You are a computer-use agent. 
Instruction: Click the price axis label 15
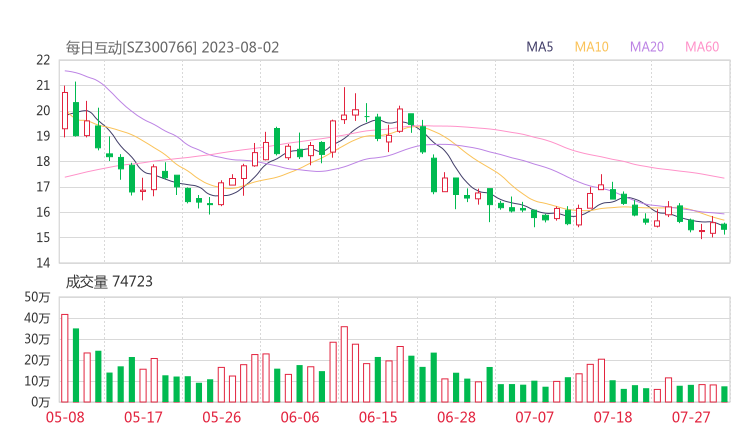43,237
